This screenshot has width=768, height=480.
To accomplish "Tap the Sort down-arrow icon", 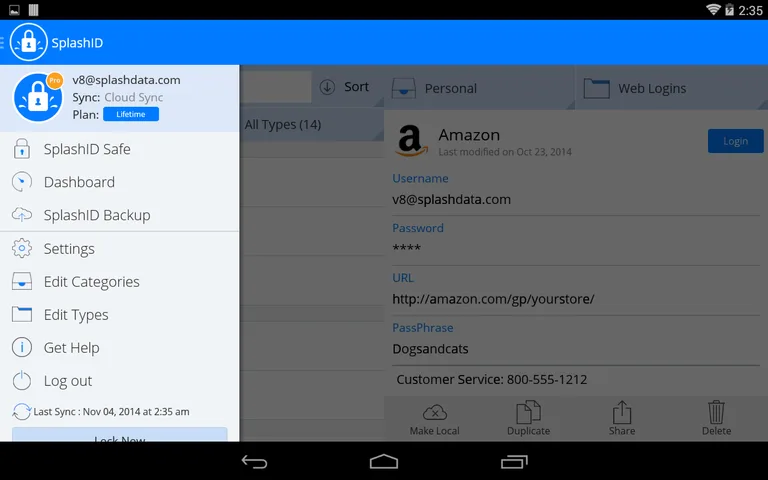I will (x=327, y=87).
